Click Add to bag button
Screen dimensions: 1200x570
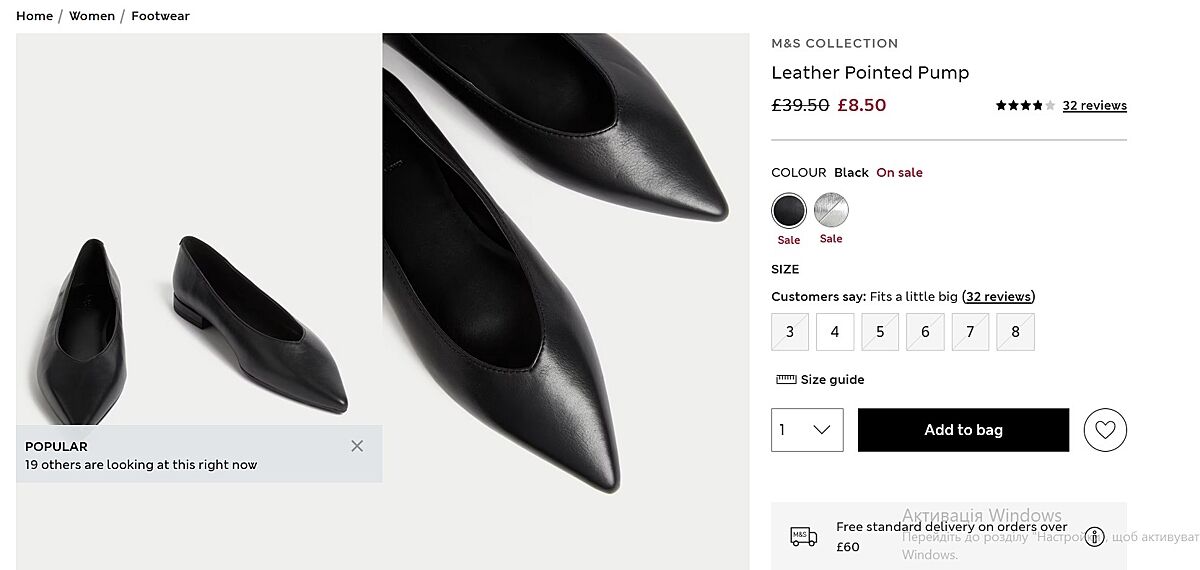point(963,430)
